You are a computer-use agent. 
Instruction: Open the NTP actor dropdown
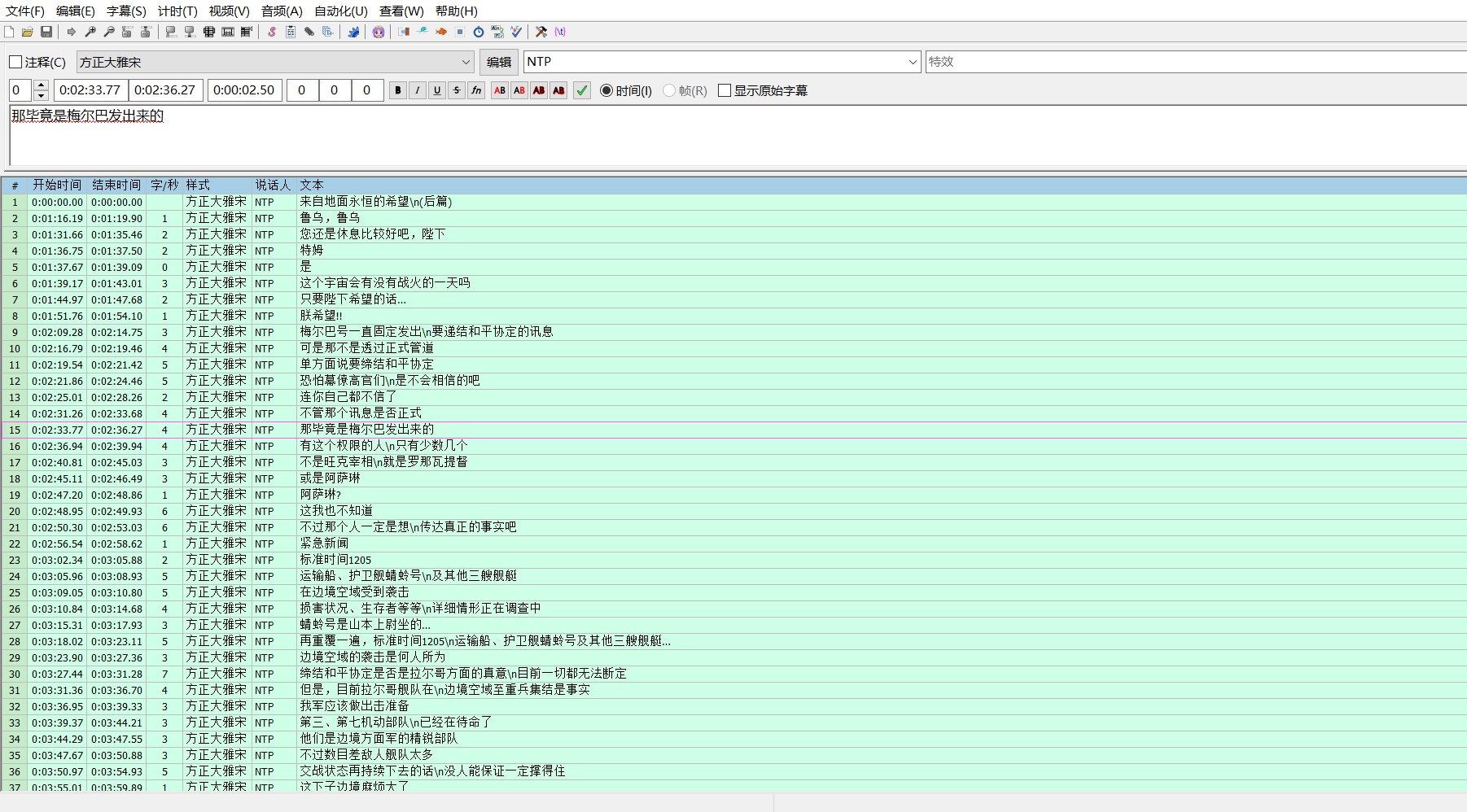coord(912,62)
